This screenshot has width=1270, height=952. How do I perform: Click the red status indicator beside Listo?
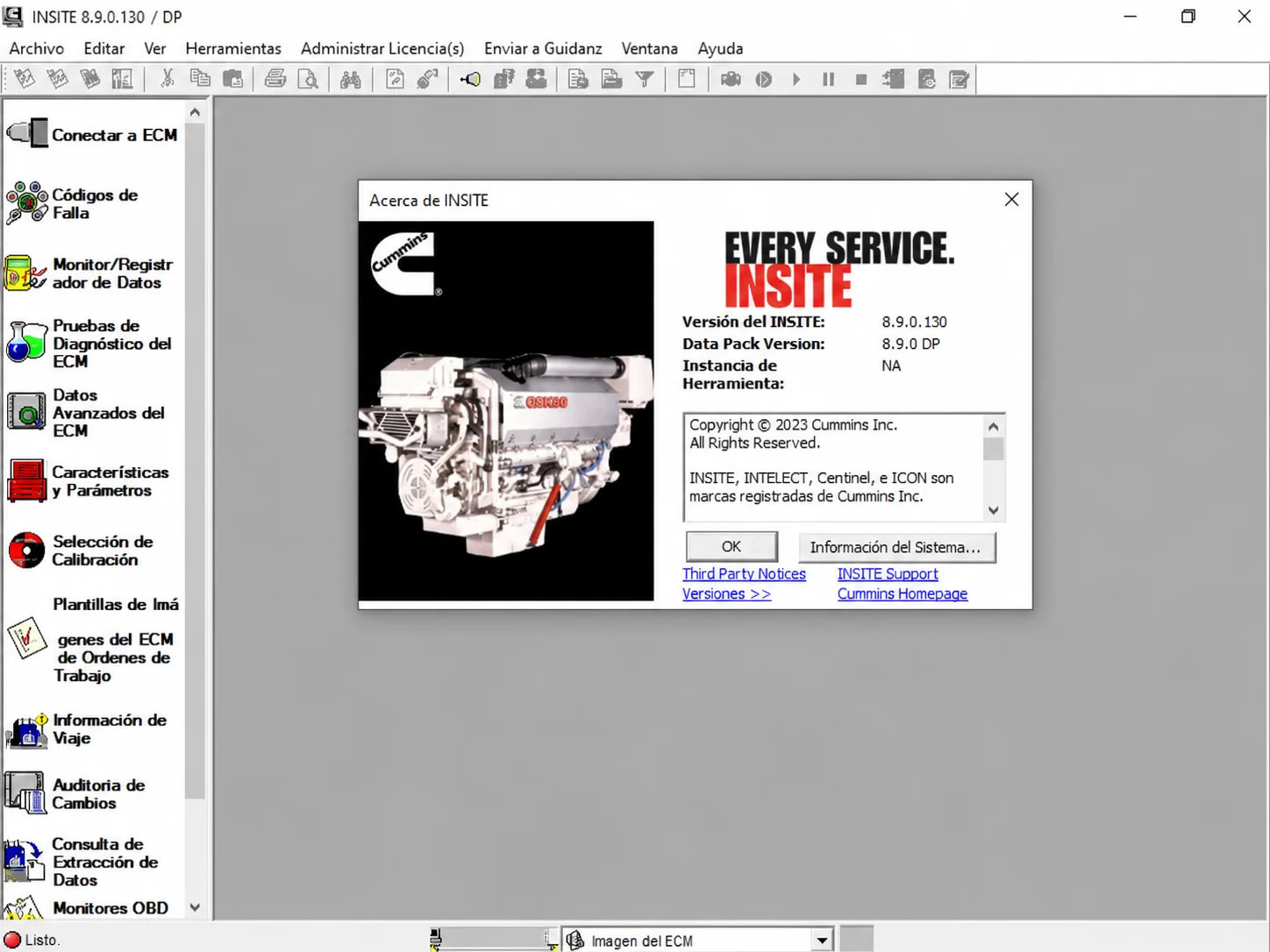12,940
